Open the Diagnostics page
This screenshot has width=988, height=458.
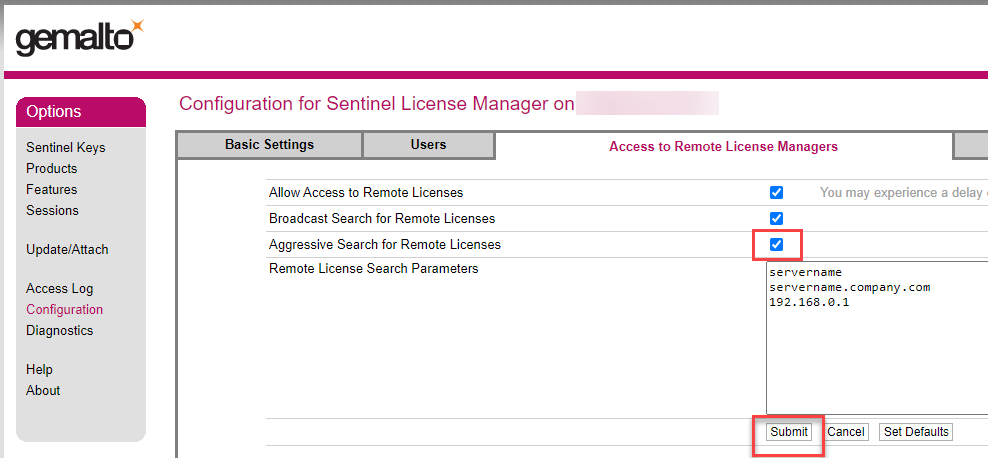(59, 330)
